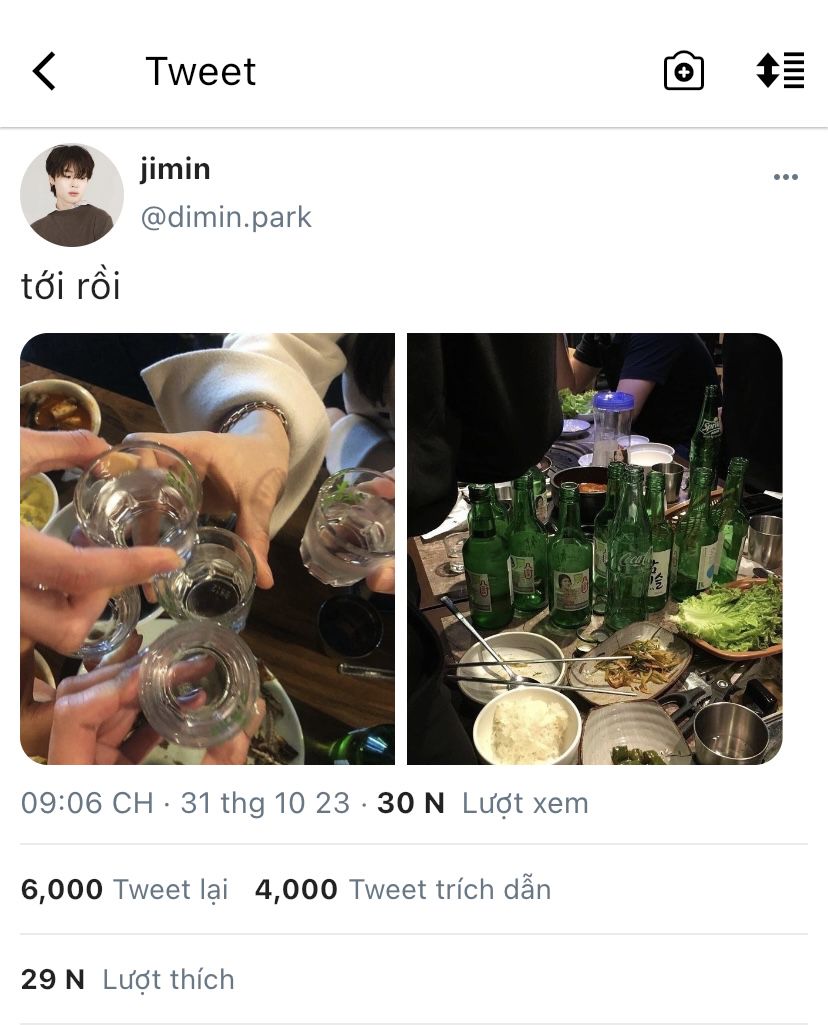The image size is (828, 1025).
Task: Open the three-dot tweet options menu
Action: point(786,176)
